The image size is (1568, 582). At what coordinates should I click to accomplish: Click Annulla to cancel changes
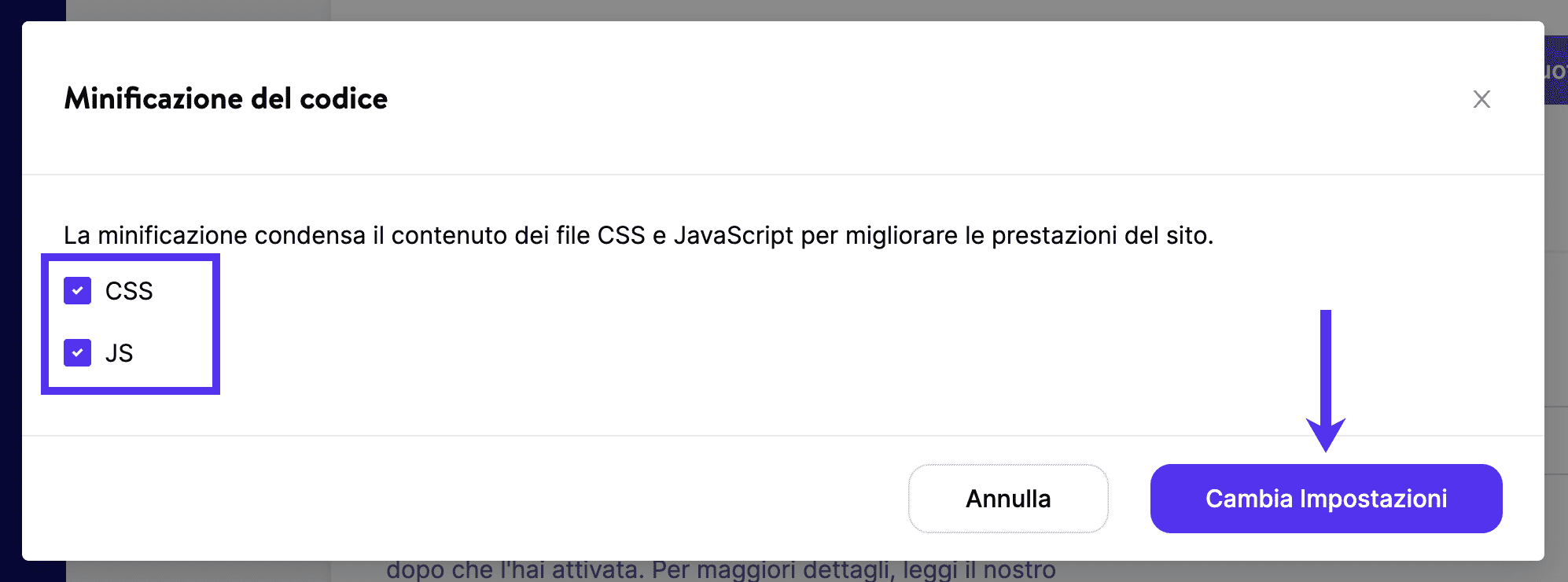(x=1007, y=499)
